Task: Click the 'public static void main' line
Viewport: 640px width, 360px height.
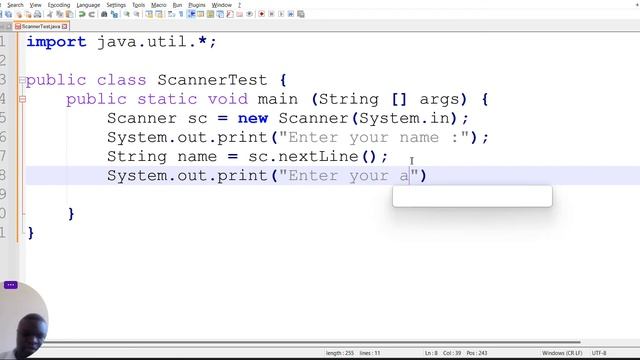Action: [x=277, y=99]
